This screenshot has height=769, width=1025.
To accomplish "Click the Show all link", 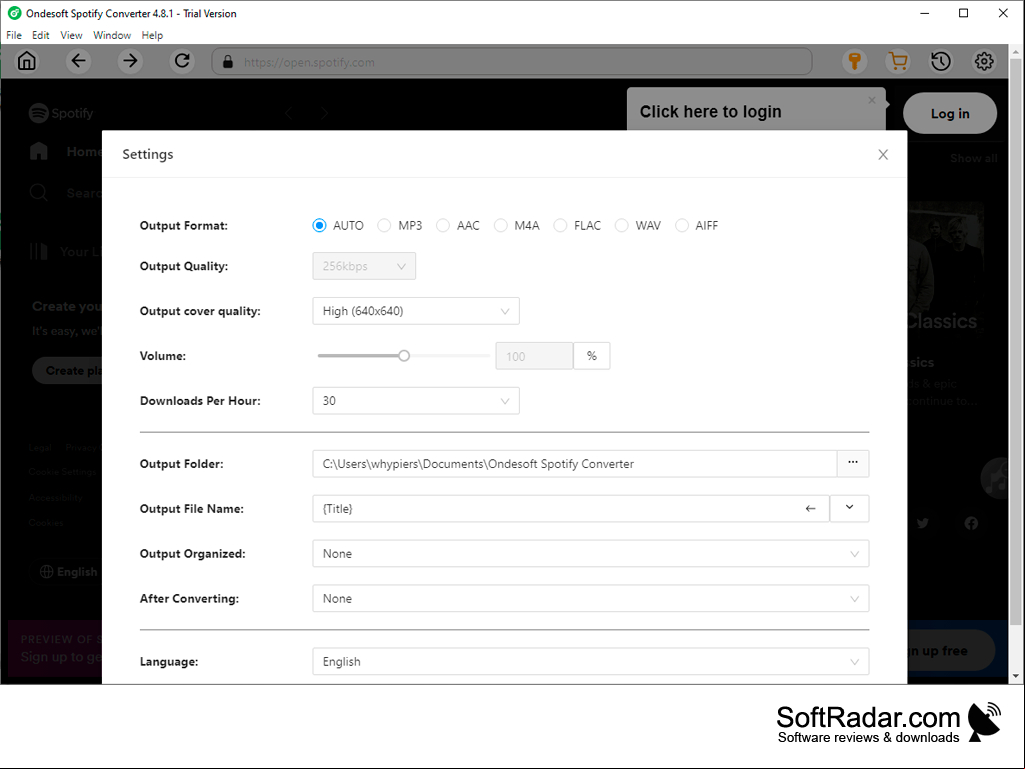I will 973,158.
